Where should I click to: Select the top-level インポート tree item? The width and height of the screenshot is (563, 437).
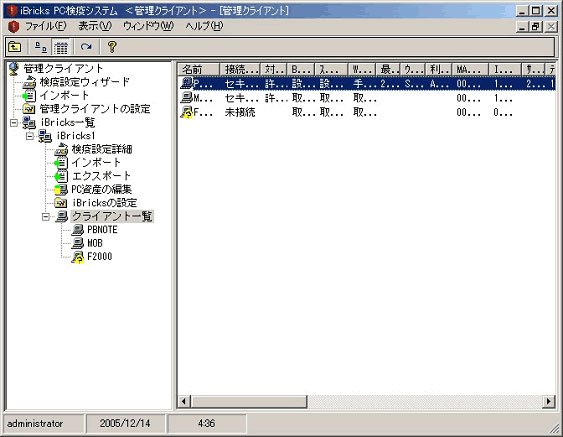tap(64, 96)
